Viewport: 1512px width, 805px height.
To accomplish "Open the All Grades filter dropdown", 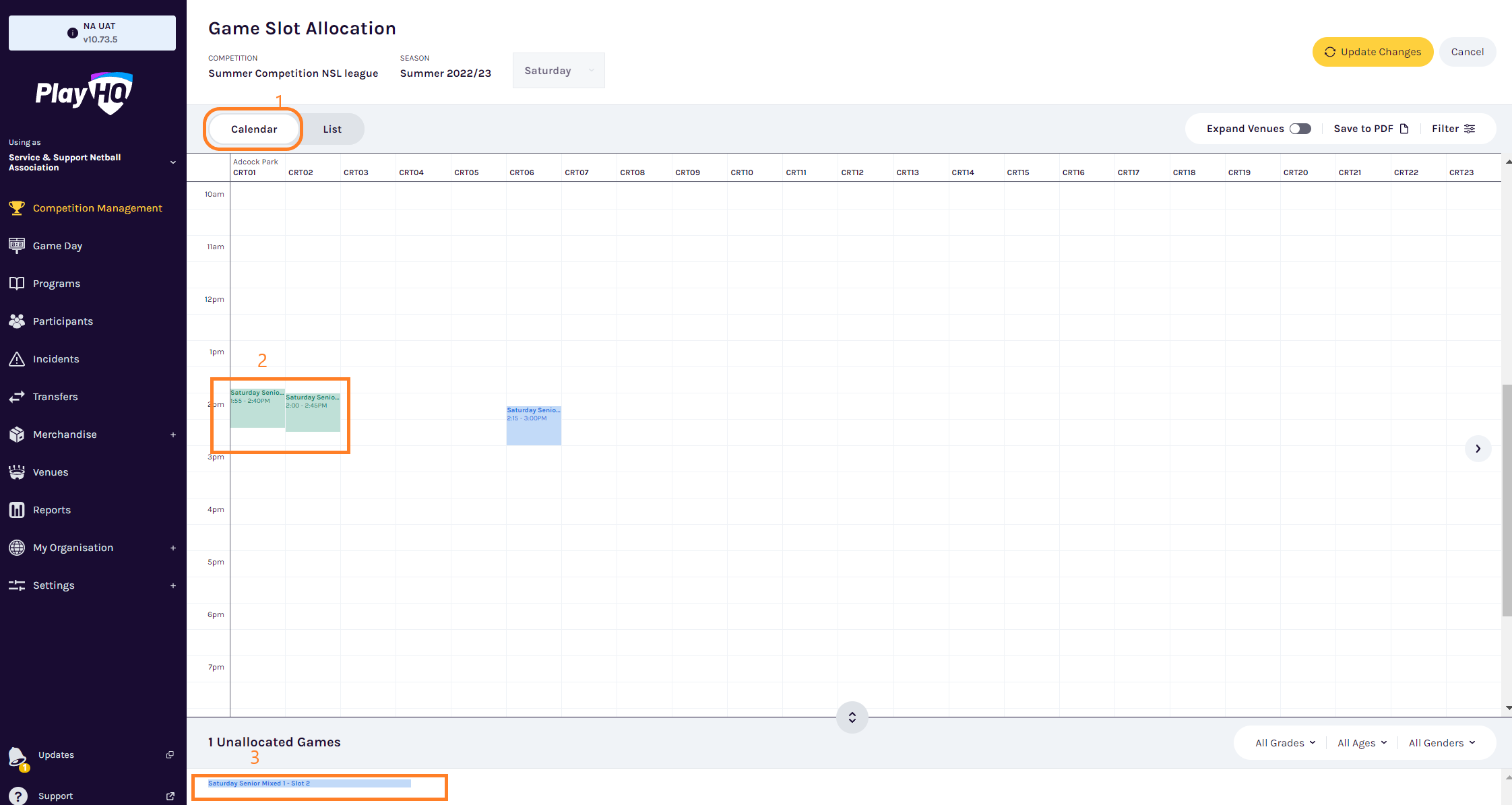I will tap(1286, 743).
